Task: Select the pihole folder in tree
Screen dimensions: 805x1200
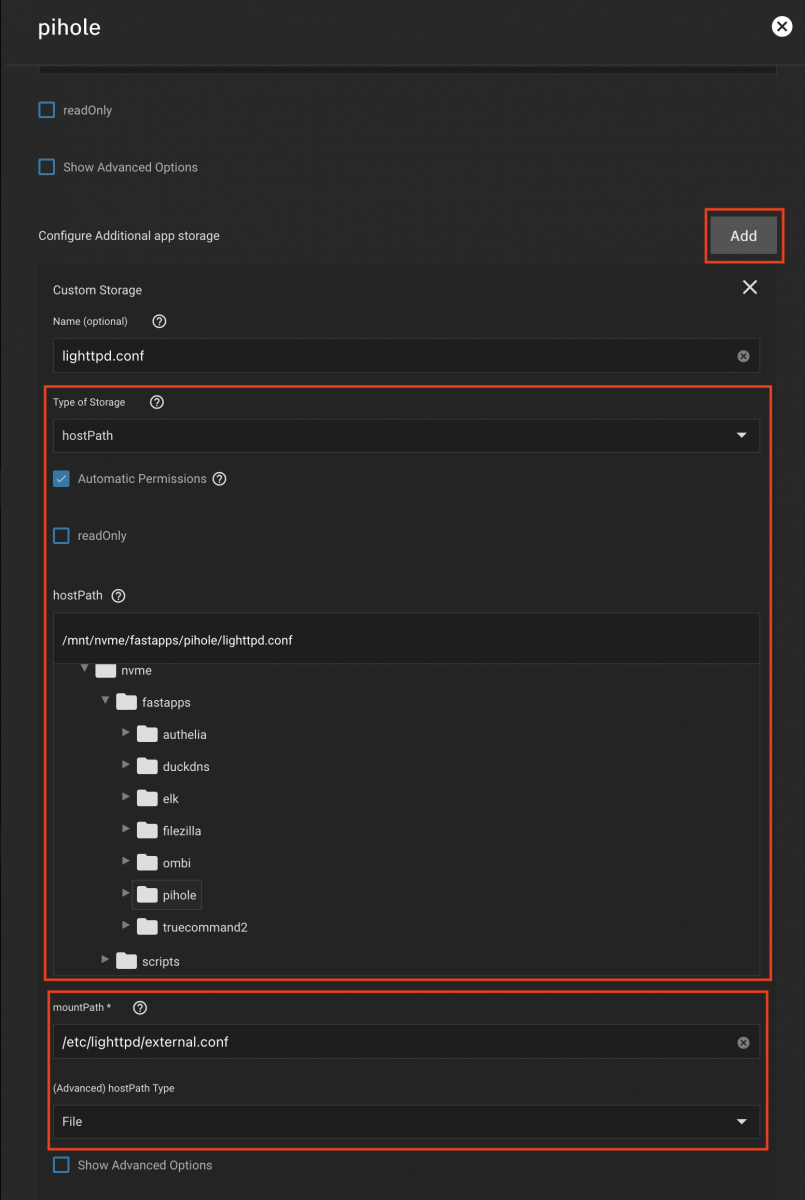Action: (167, 895)
